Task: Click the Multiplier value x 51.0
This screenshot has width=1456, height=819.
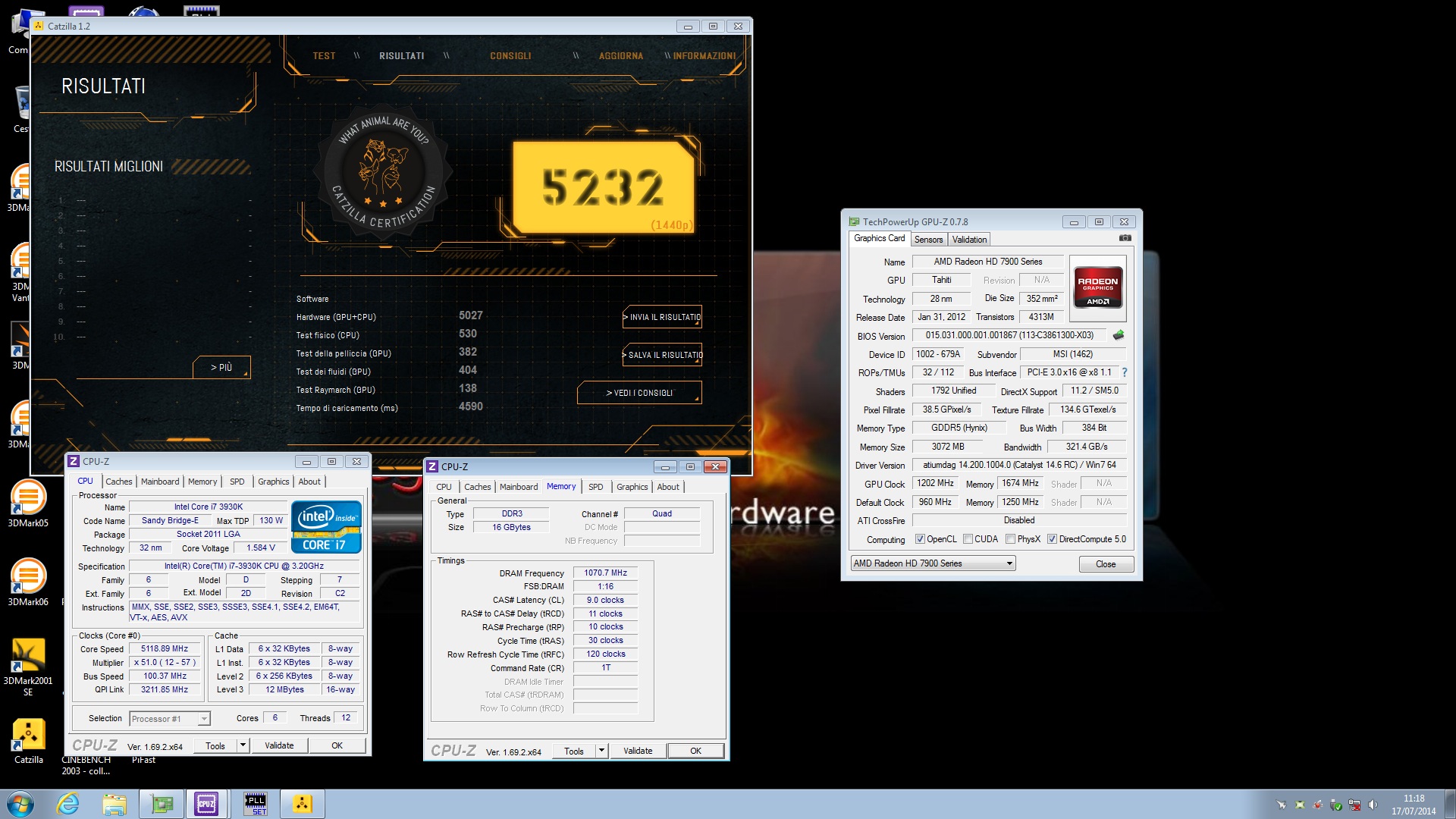Action: [165, 662]
